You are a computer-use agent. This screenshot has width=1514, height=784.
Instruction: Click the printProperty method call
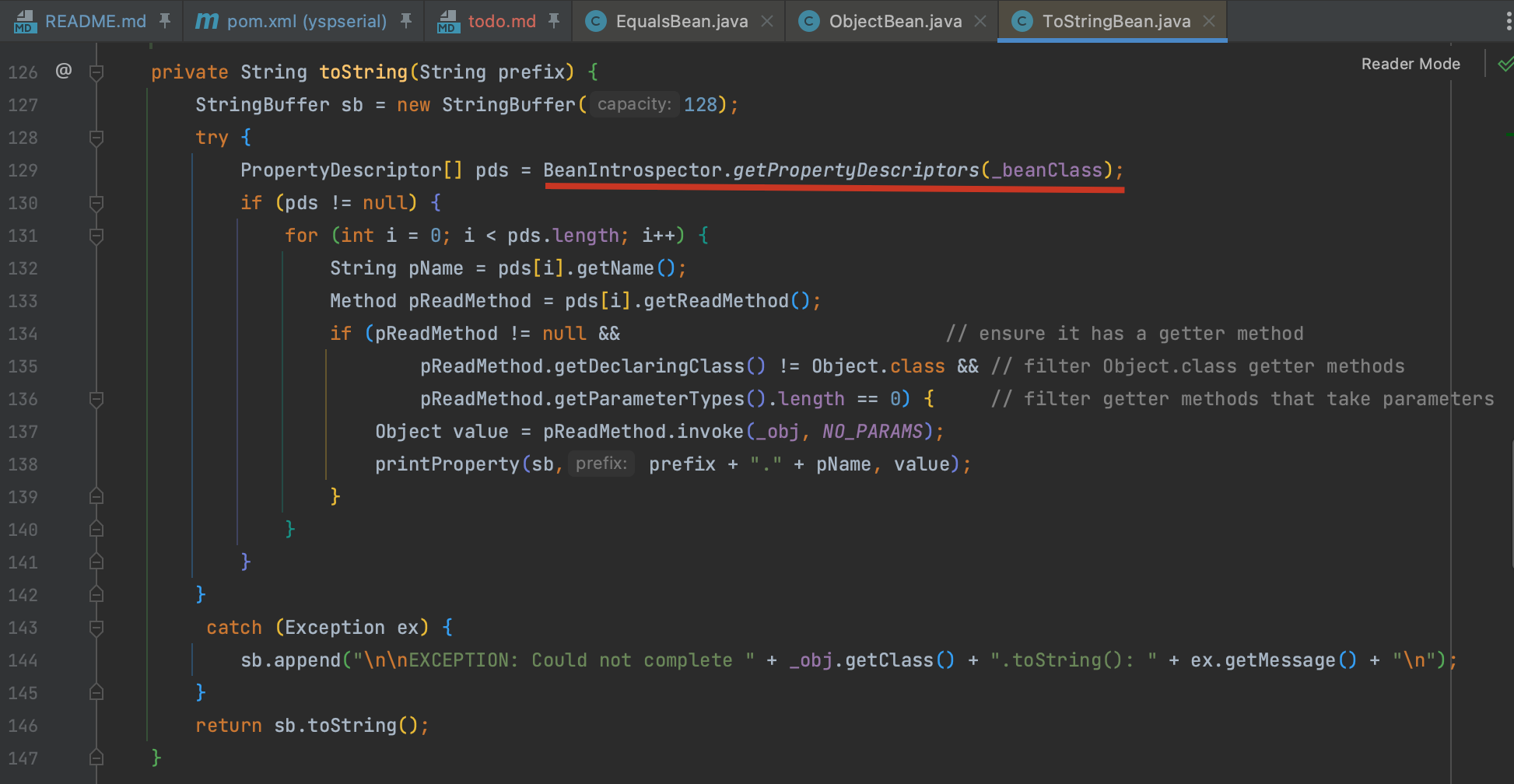(x=447, y=464)
